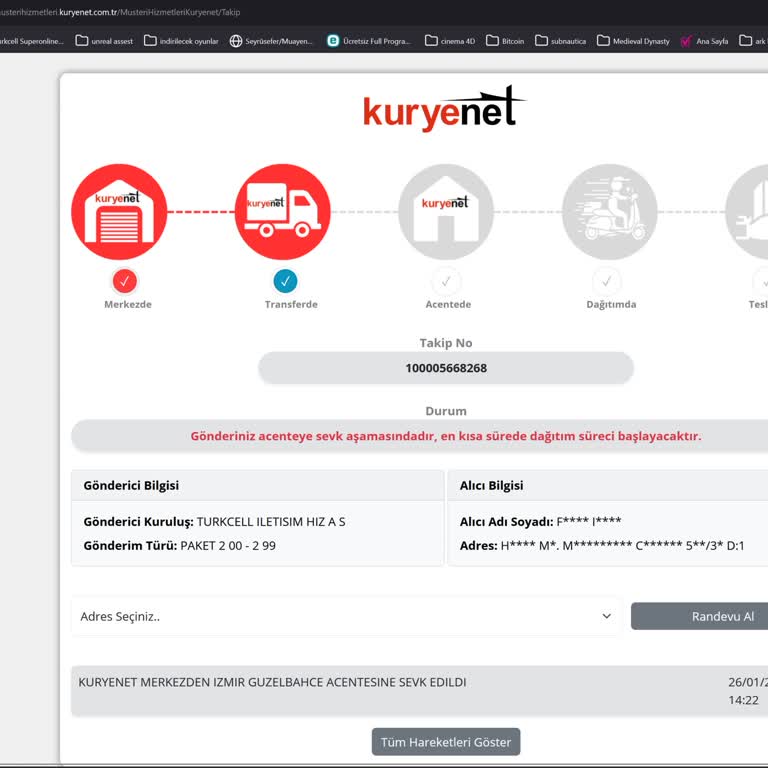Click the Randevu Al button
The image size is (768, 768).
(699, 616)
